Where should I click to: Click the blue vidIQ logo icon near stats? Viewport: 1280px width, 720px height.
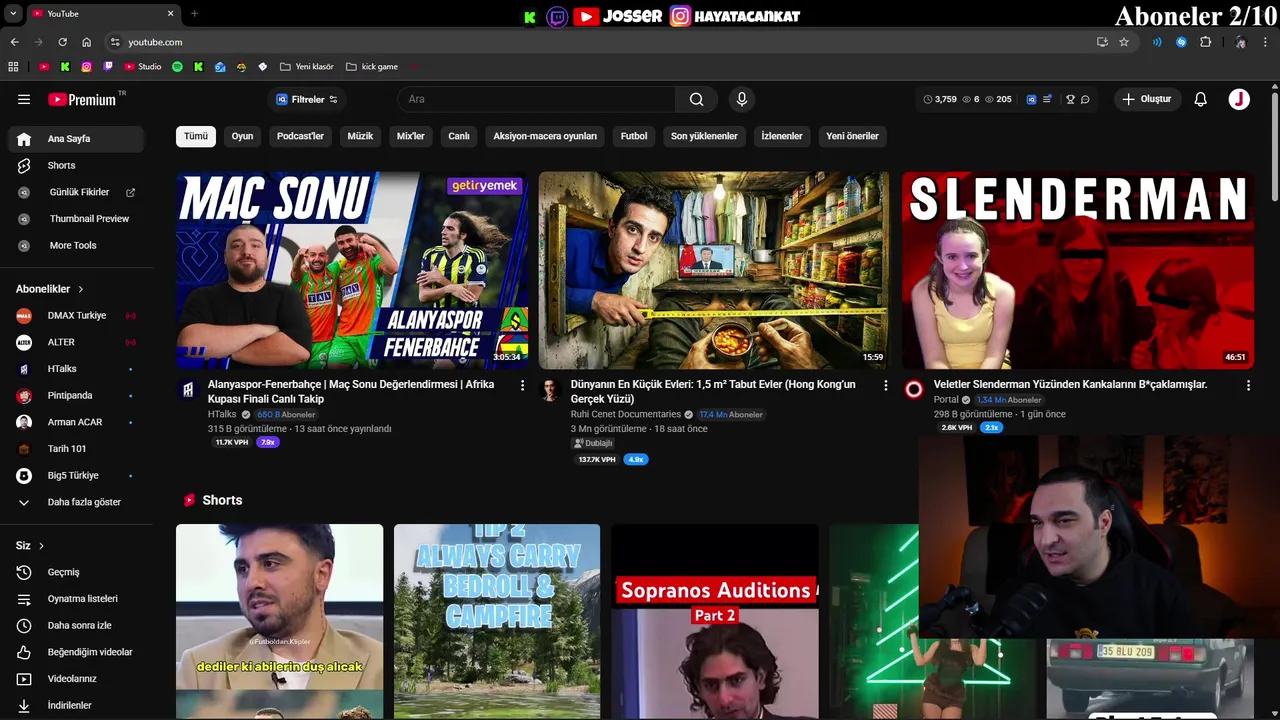[1032, 99]
